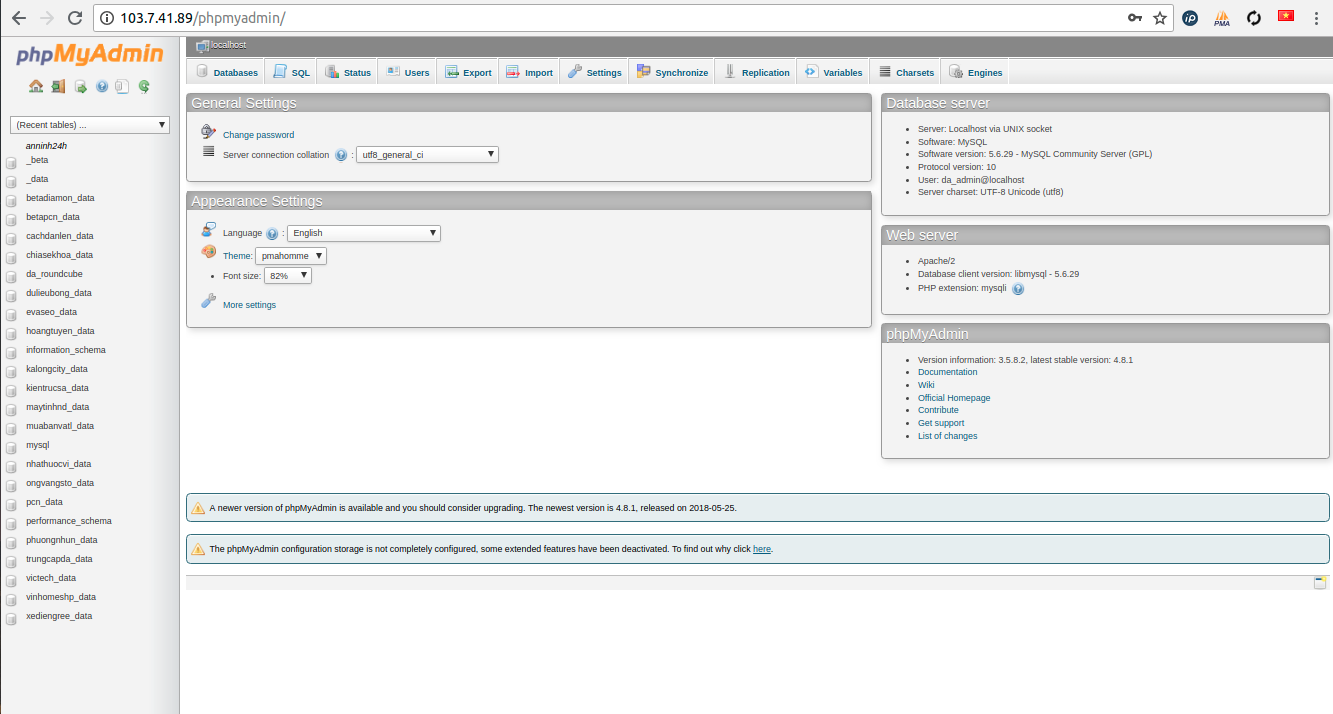Visit the Official Homepage link
The image size is (1333, 714).
954,398
